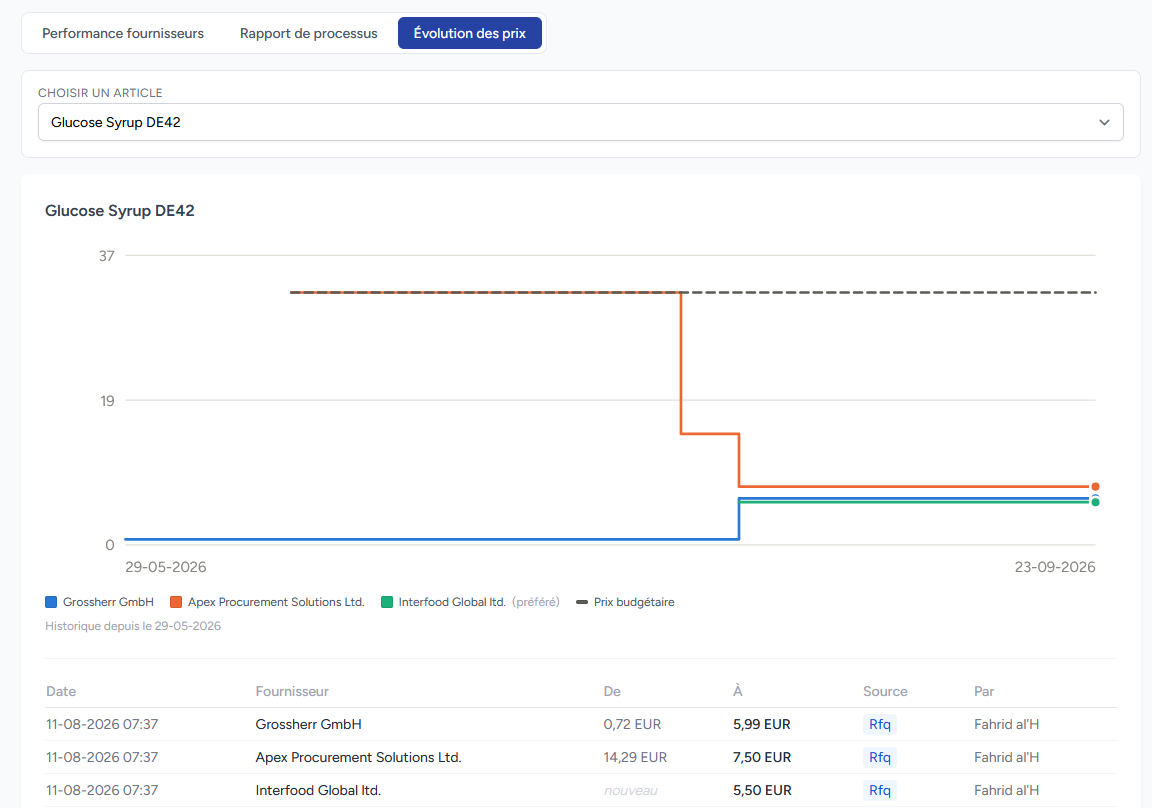Viewport: 1152px width, 808px height.
Task: Switch to Rapport de processus tab
Action: (309, 33)
